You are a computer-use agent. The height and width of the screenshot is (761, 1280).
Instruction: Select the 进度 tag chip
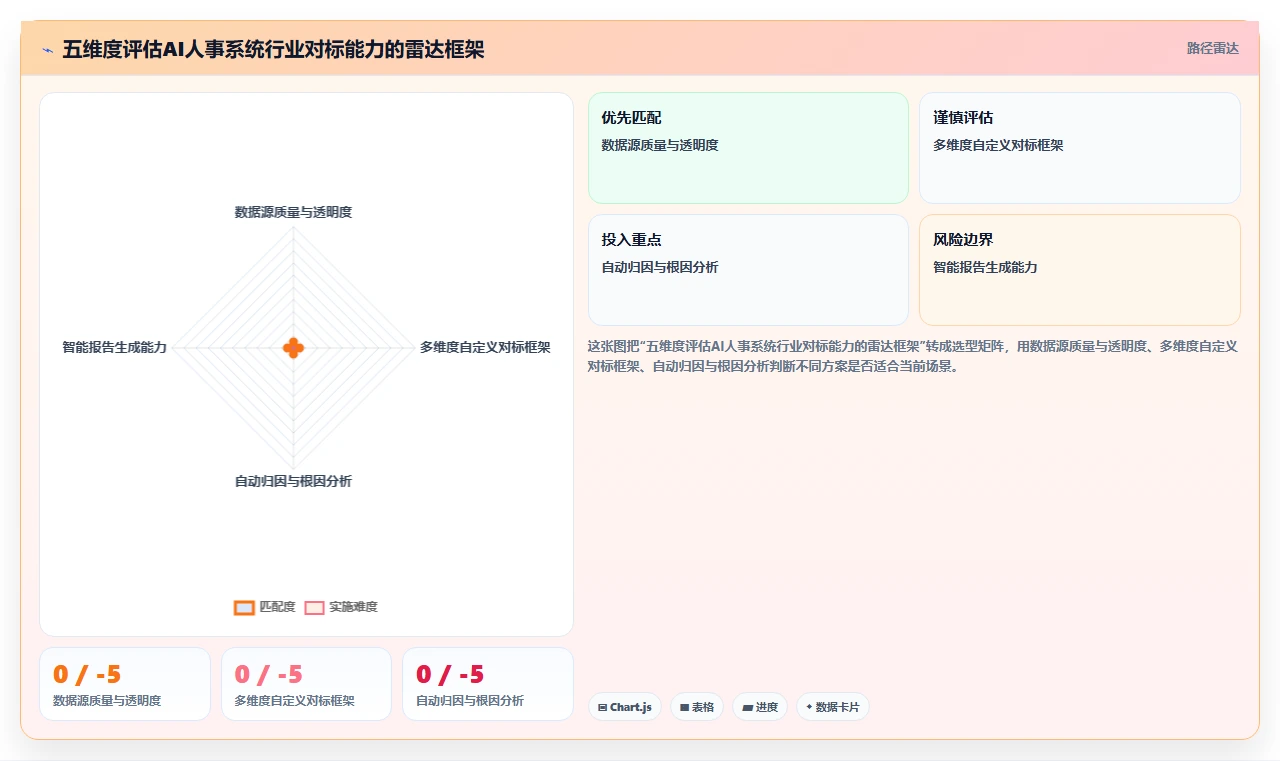(760, 707)
